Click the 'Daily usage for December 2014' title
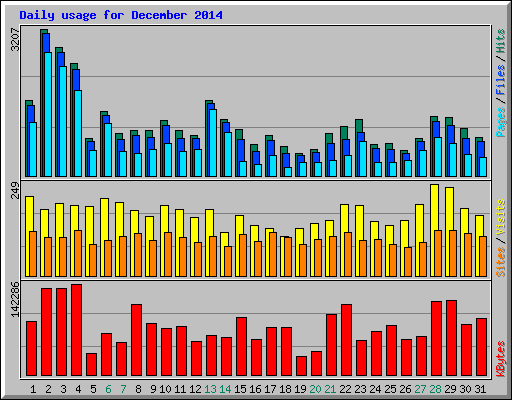Viewport: 512px width, 400px height. tap(121, 15)
